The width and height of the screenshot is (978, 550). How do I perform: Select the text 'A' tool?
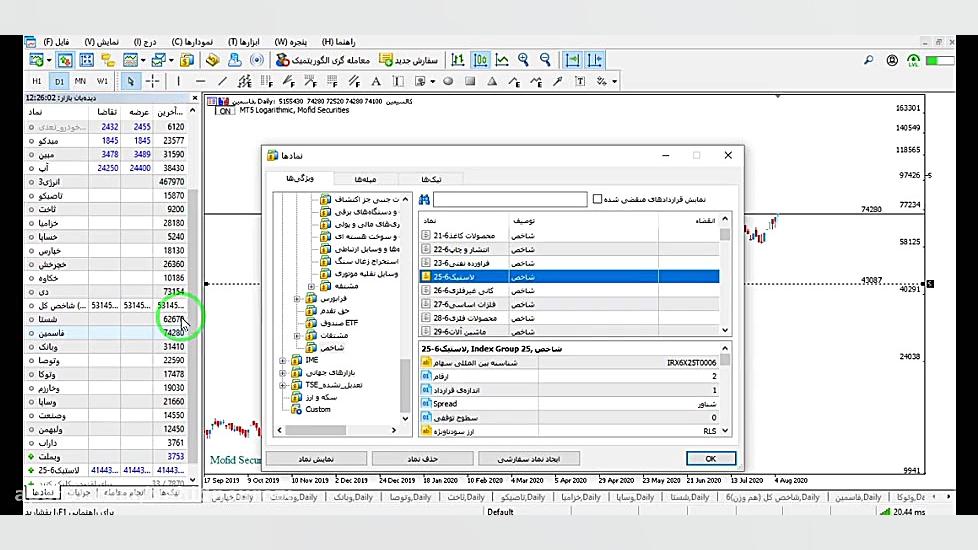(375, 81)
